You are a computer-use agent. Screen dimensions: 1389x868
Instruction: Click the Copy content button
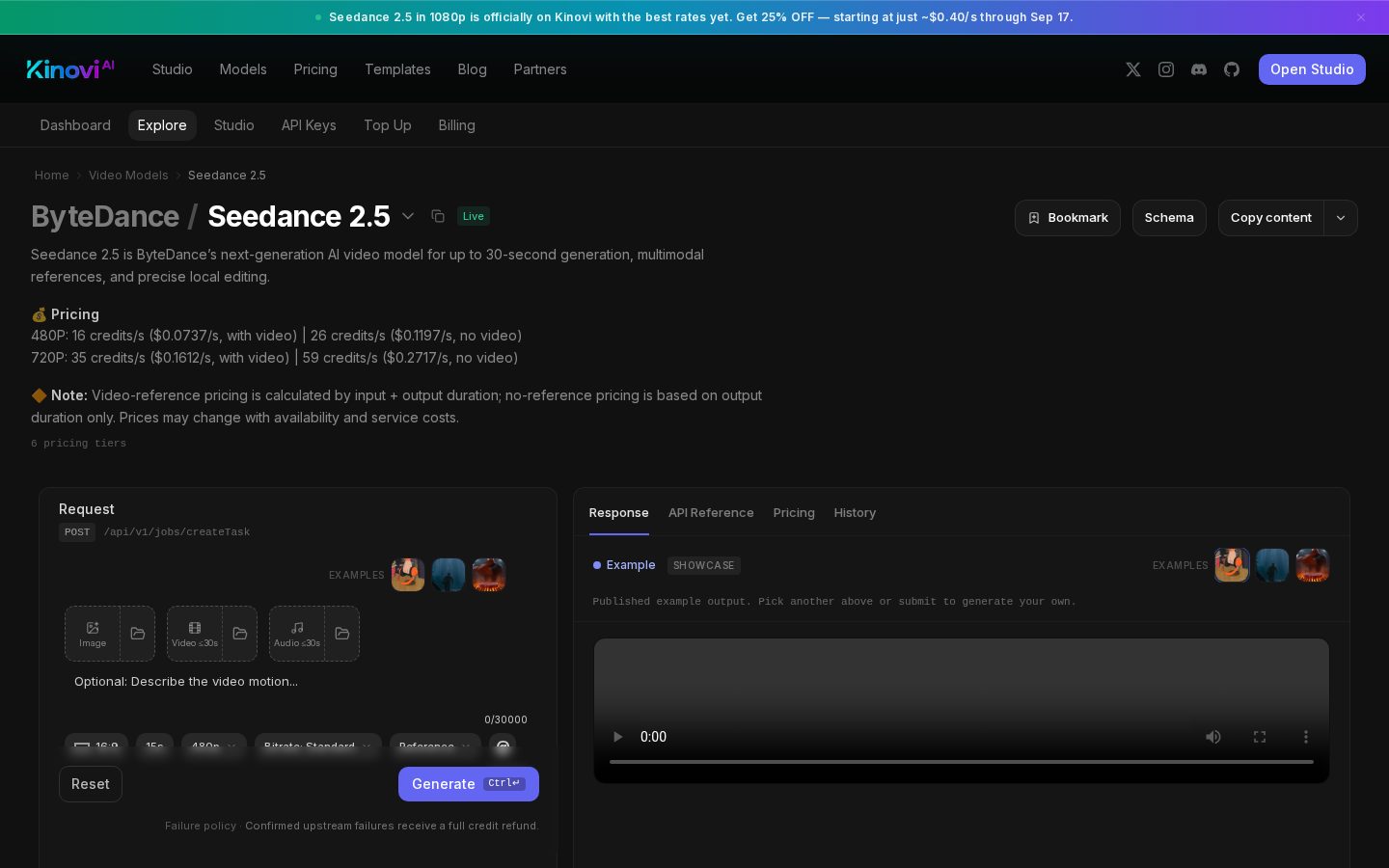point(1271,218)
